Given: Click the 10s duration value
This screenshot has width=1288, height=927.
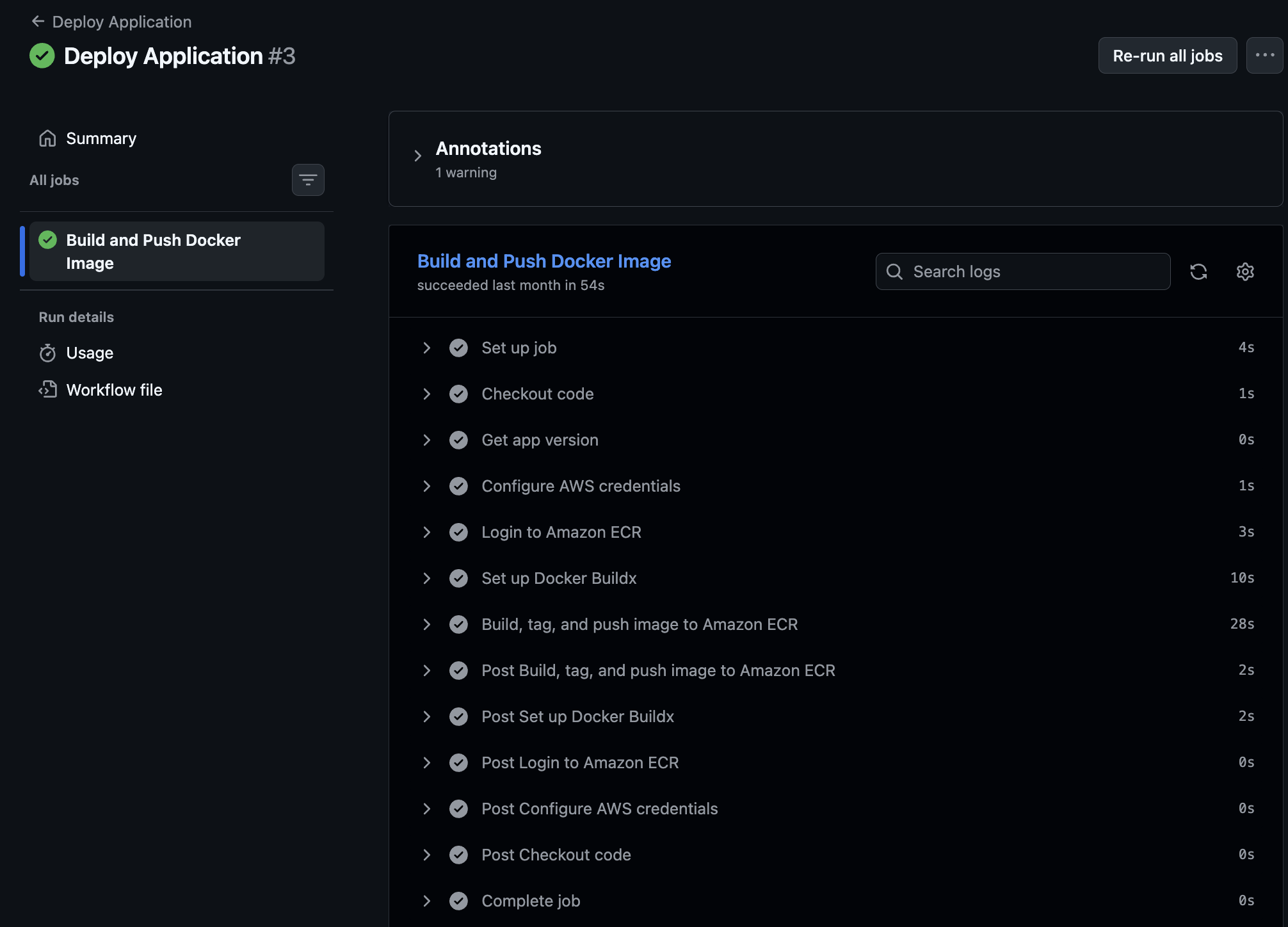Looking at the screenshot, I should (x=1242, y=578).
